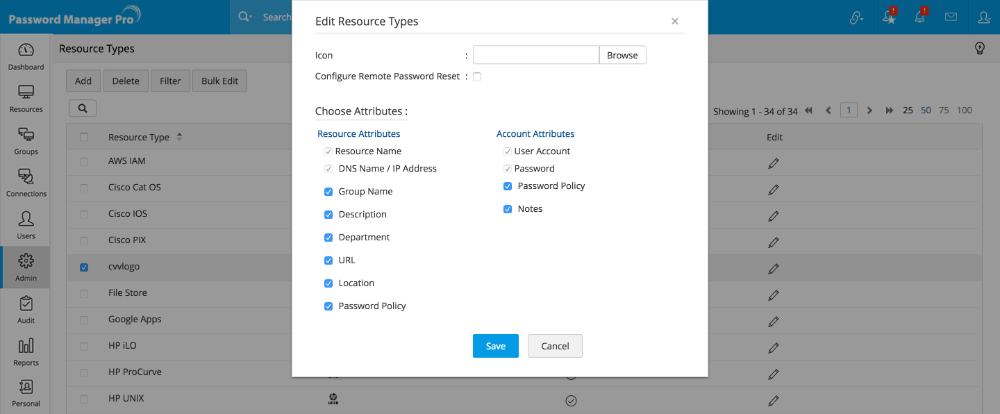Click the Browse button for Icon

622,55
